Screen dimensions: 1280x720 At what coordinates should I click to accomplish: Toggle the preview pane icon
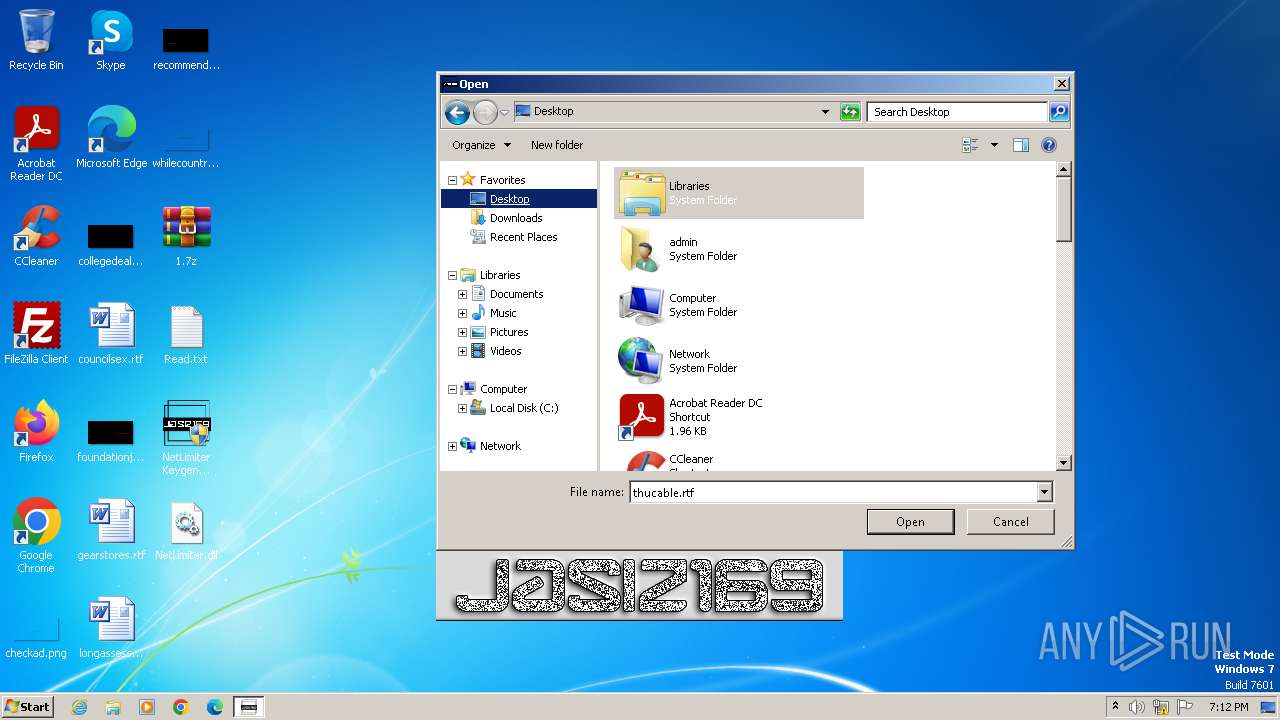pyautogui.click(x=1021, y=145)
